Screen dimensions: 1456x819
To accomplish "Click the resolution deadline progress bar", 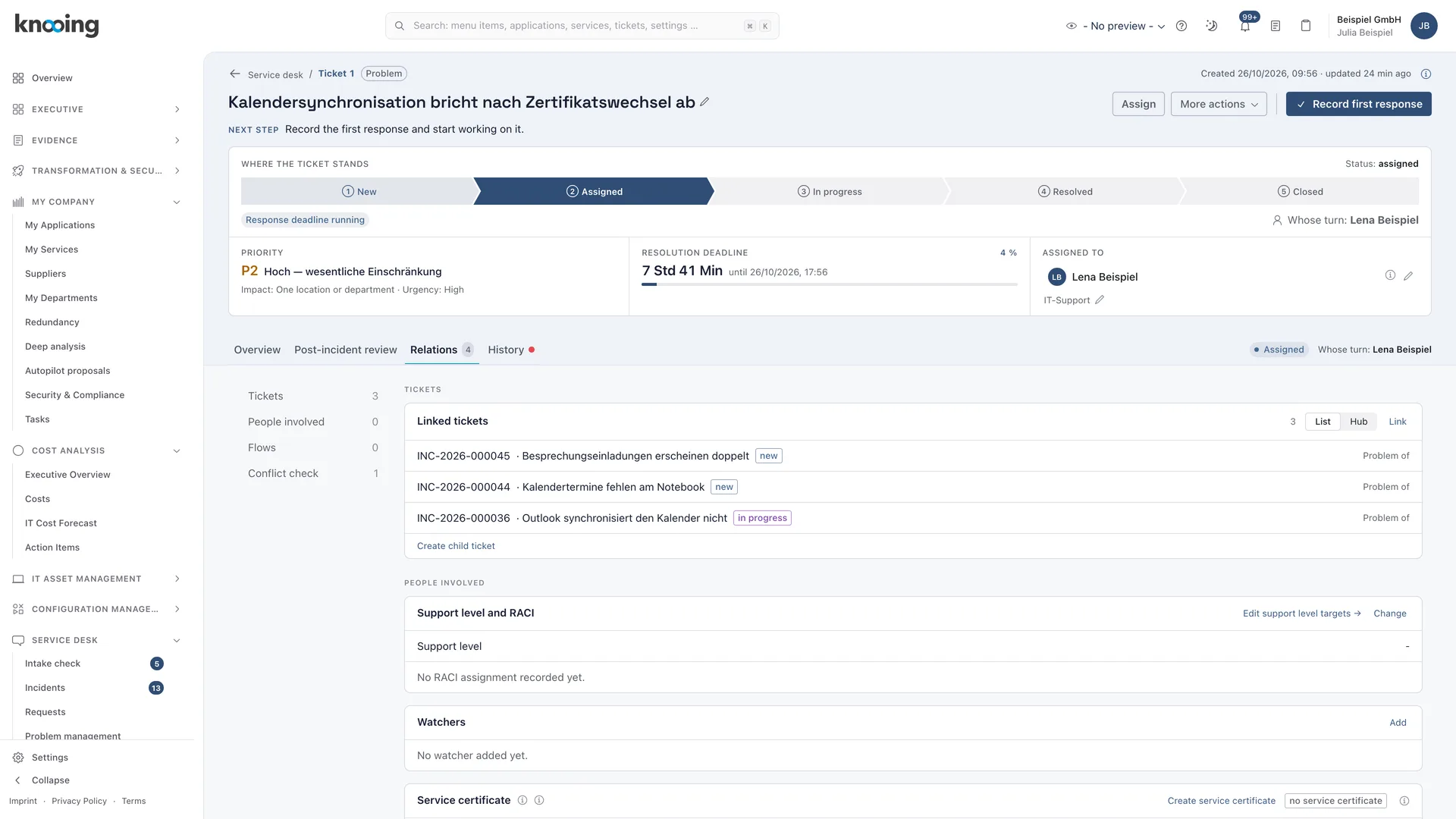I will 829,284.
